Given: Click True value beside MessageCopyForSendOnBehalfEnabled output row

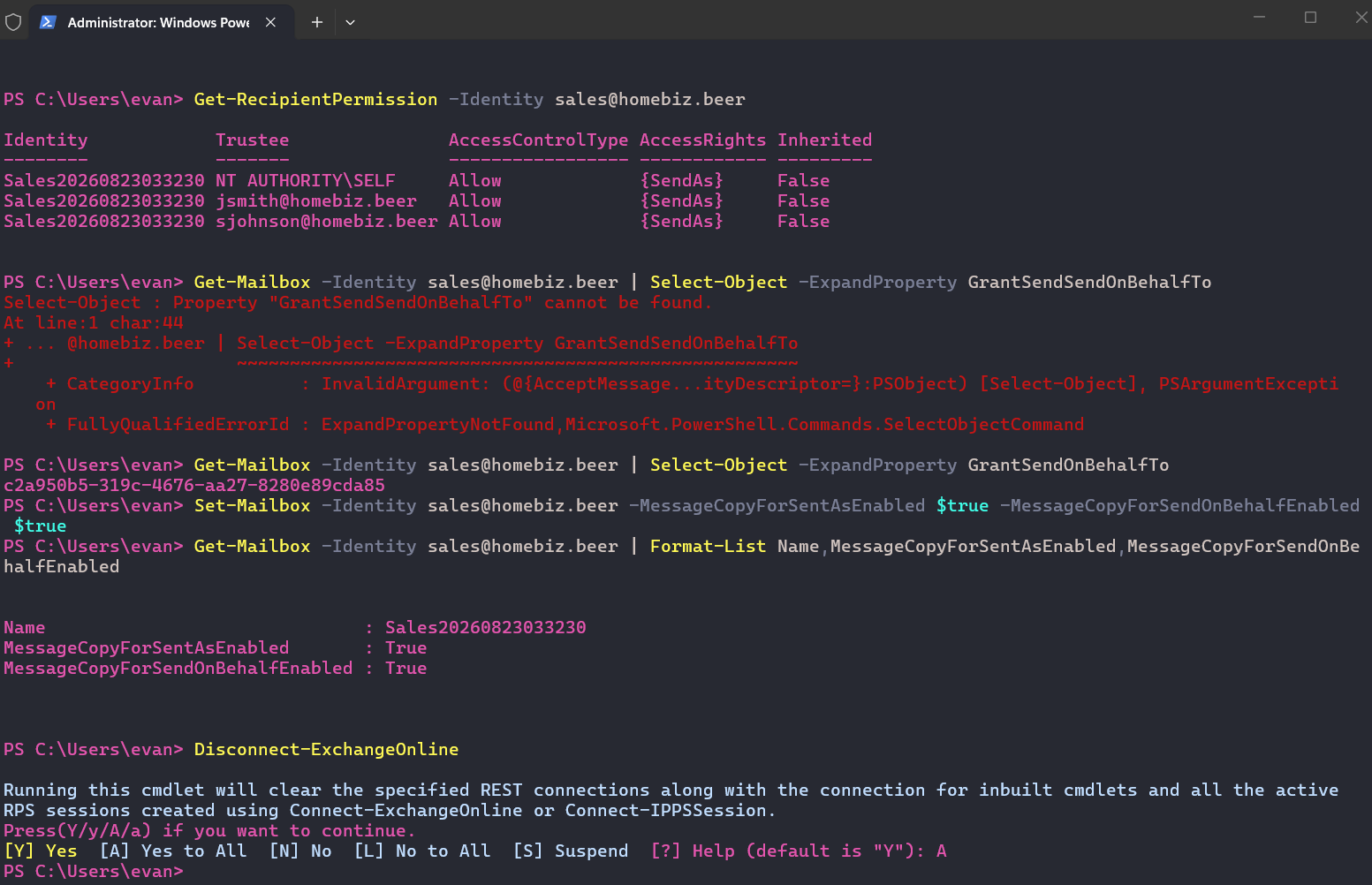Looking at the screenshot, I should [406, 669].
